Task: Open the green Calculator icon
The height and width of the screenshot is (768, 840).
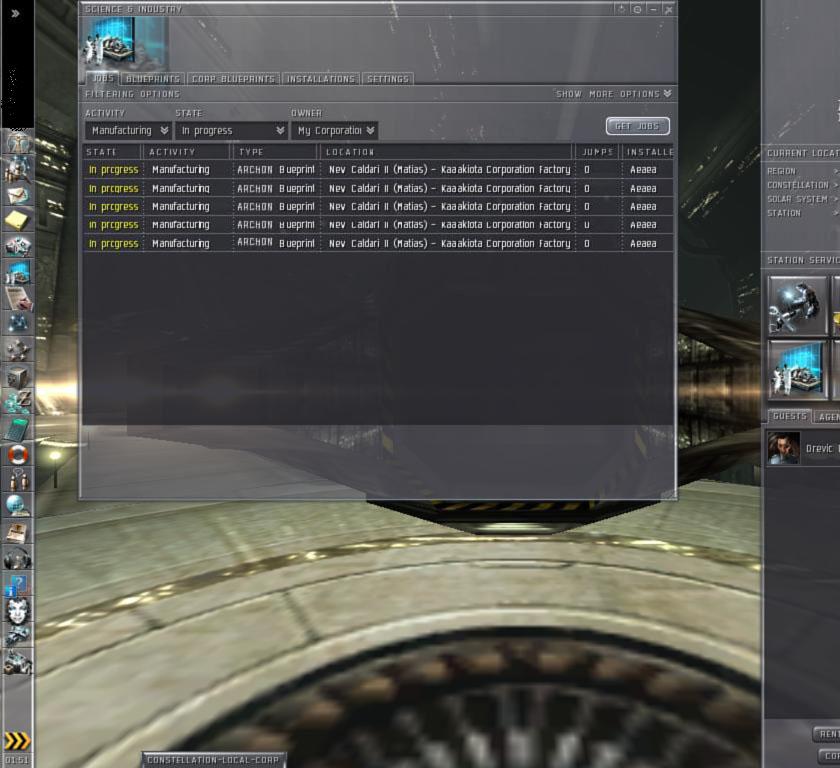Action: pos(18,428)
